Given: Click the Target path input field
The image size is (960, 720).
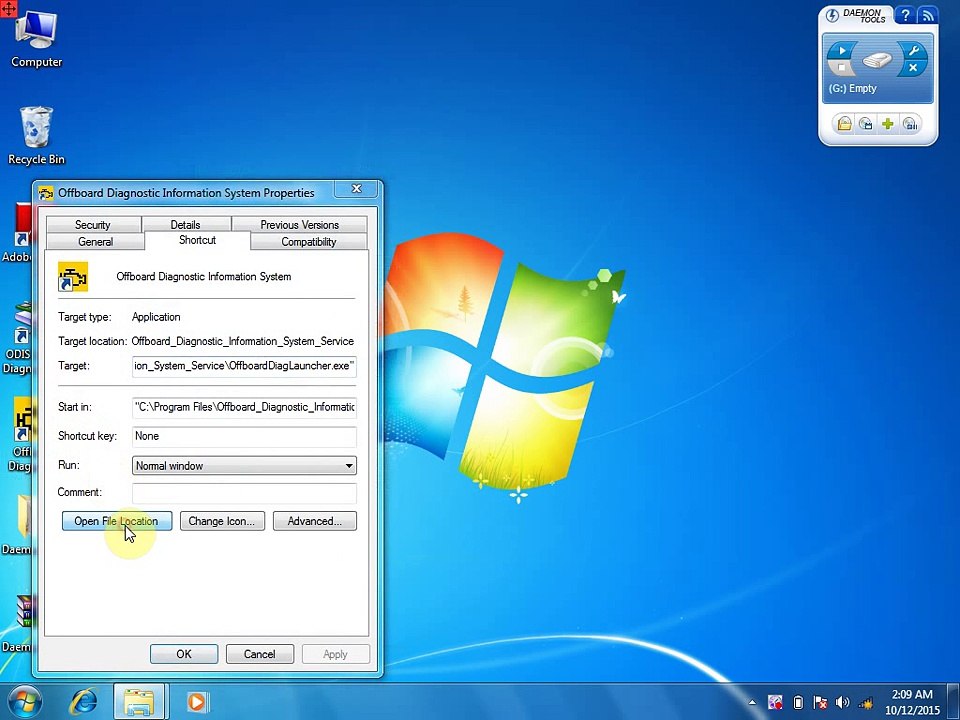Looking at the screenshot, I should 244,366.
